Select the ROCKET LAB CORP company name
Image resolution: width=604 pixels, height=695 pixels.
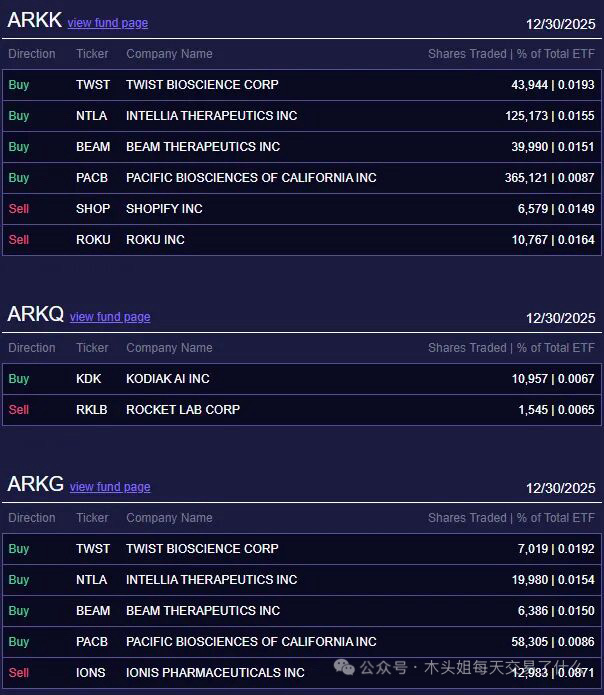[183, 410]
